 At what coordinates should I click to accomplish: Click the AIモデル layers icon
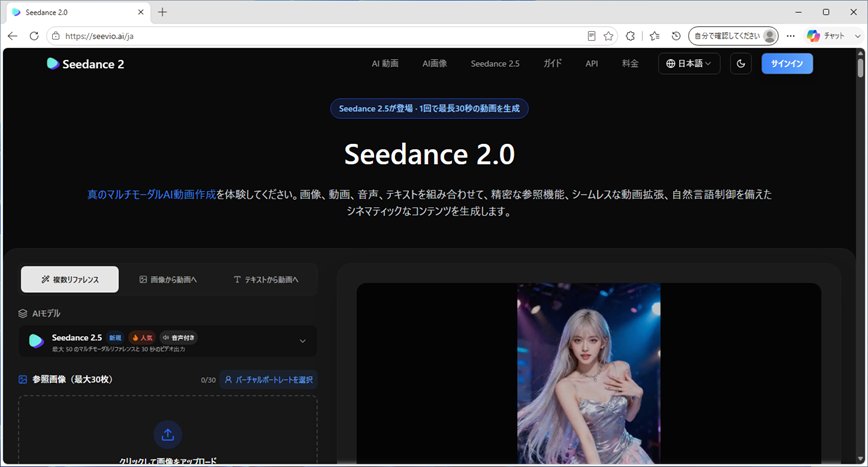(23, 314)
